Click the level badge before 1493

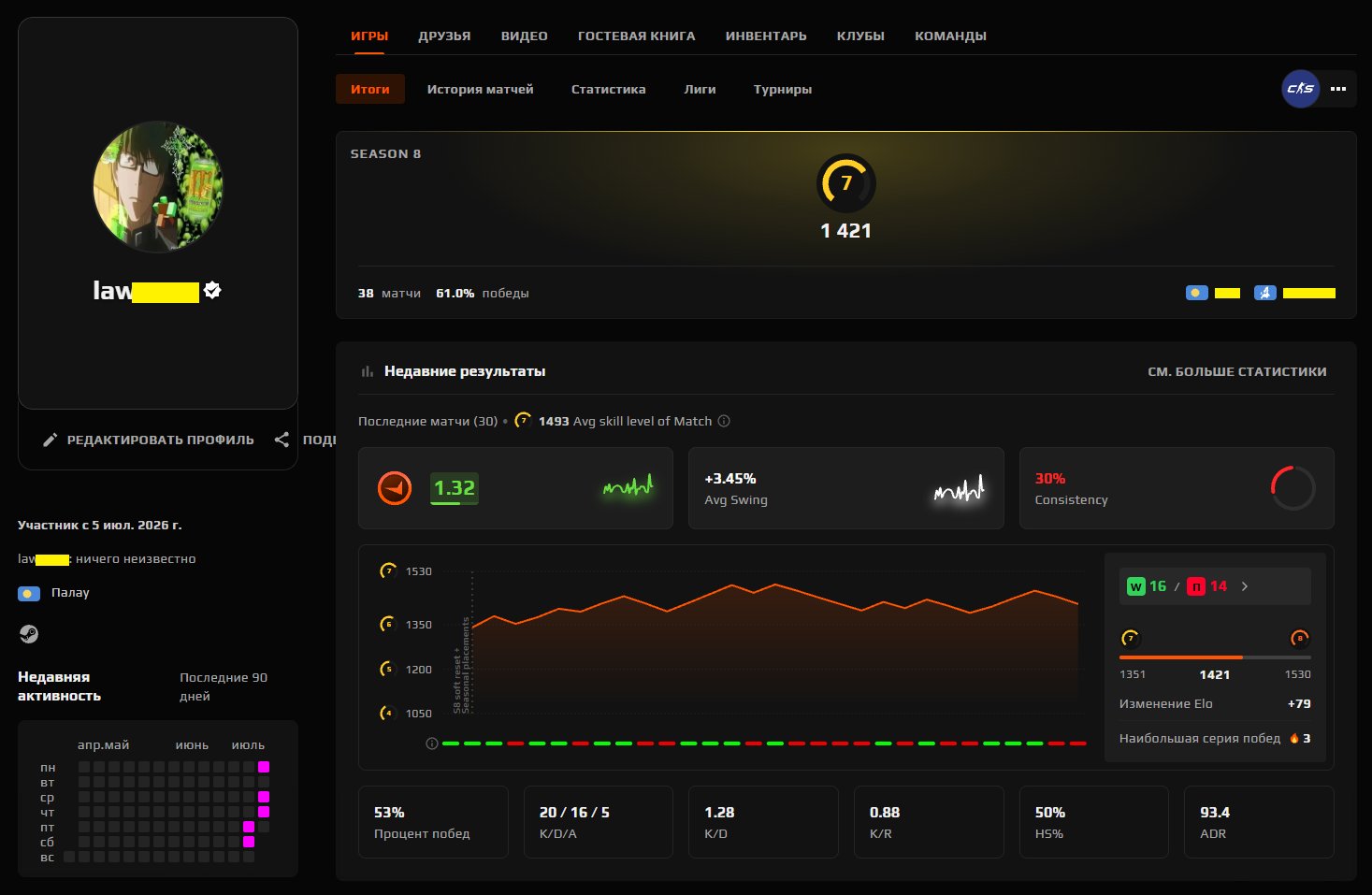(524, 421)
